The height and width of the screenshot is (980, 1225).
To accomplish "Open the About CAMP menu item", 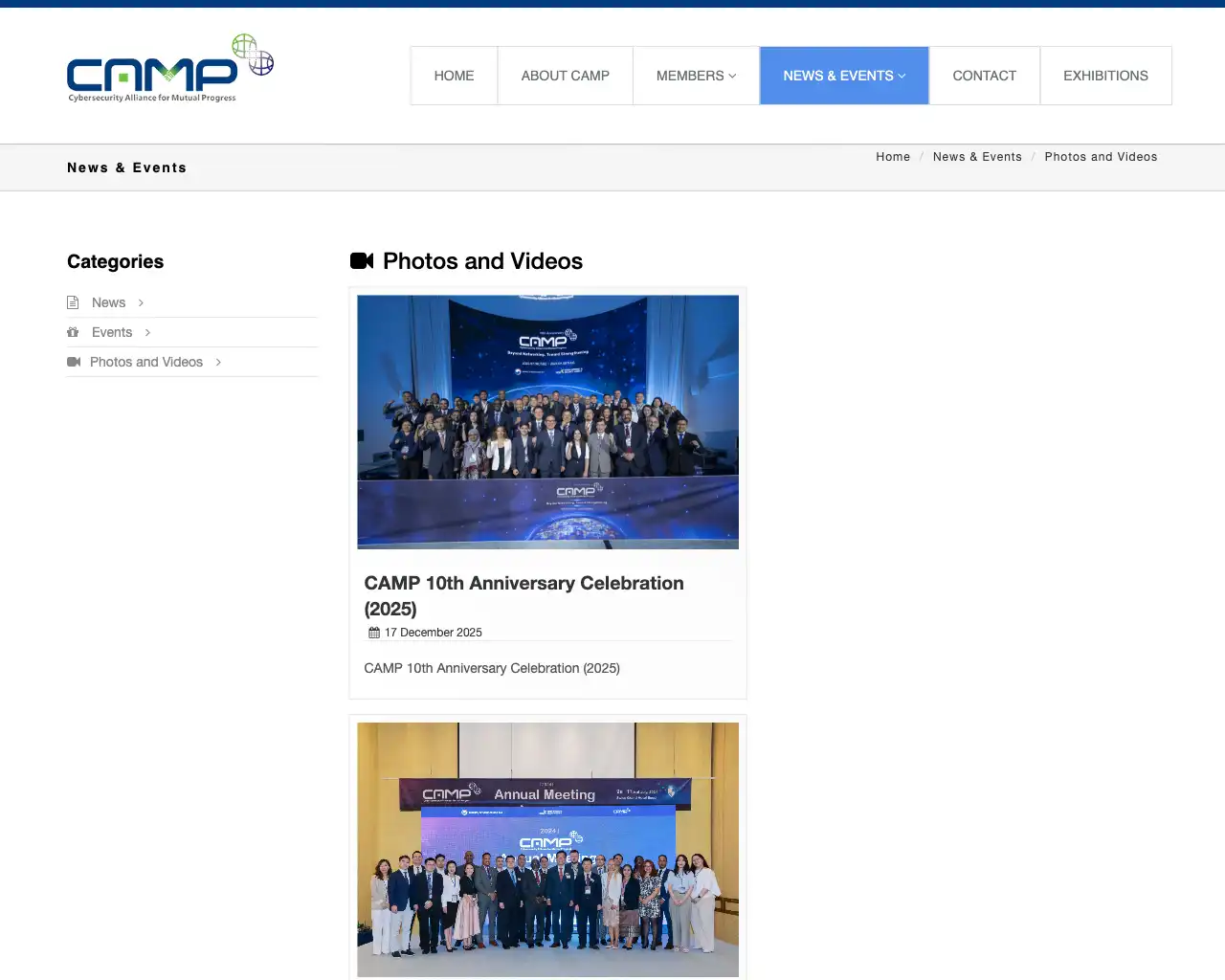I will tap(565, 76).
